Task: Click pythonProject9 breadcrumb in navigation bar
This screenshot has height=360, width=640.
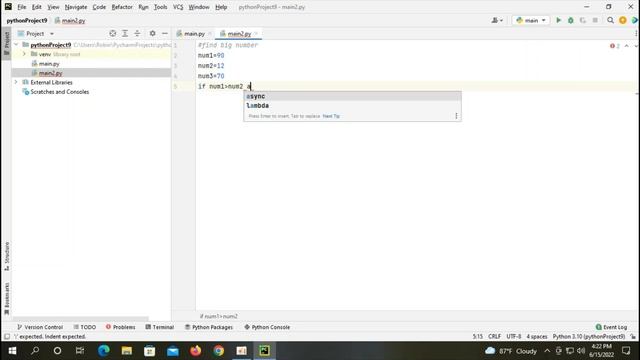Action: (x=27, y=20)
